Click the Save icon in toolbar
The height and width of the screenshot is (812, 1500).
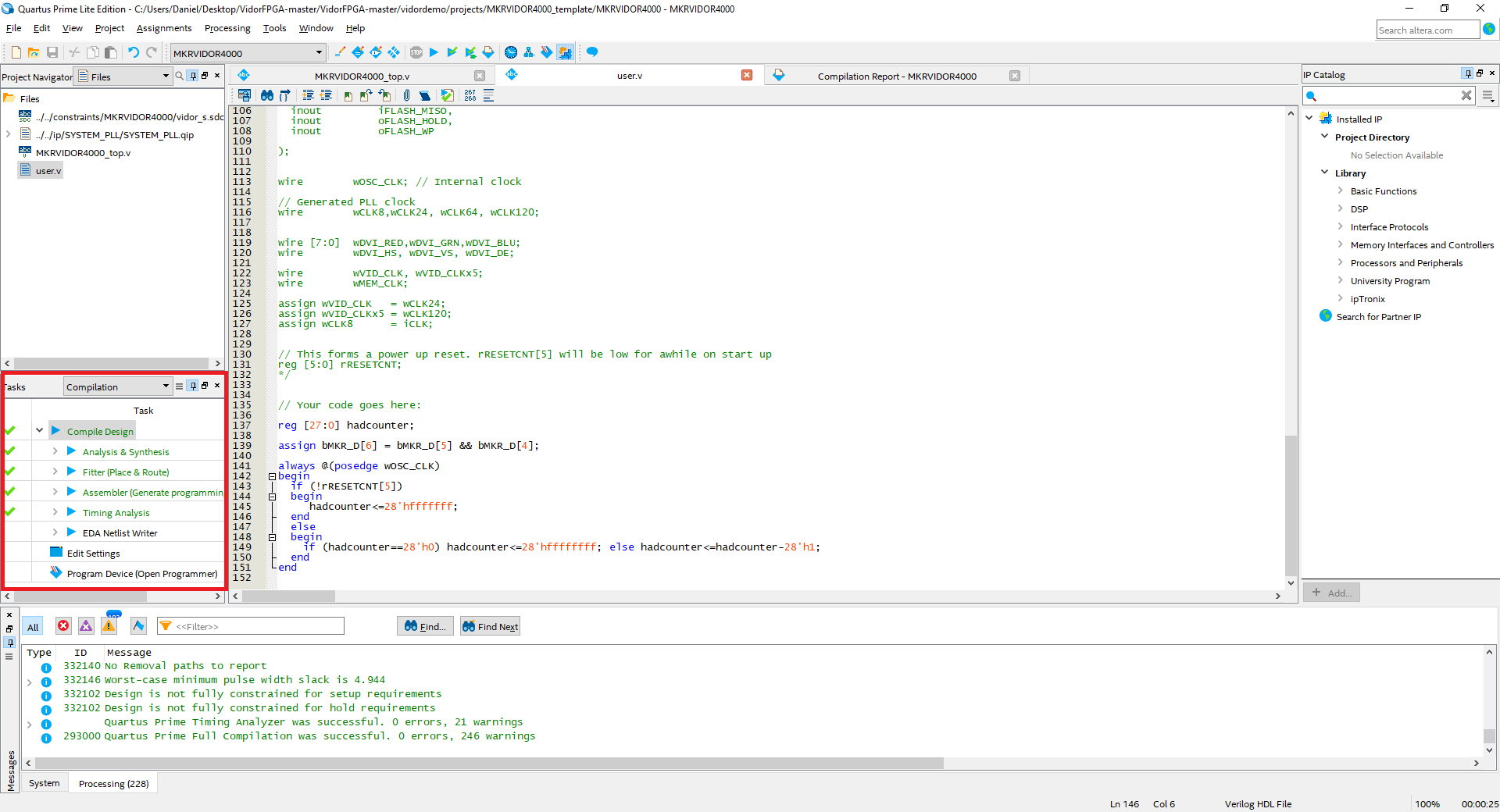pos(52,52)
